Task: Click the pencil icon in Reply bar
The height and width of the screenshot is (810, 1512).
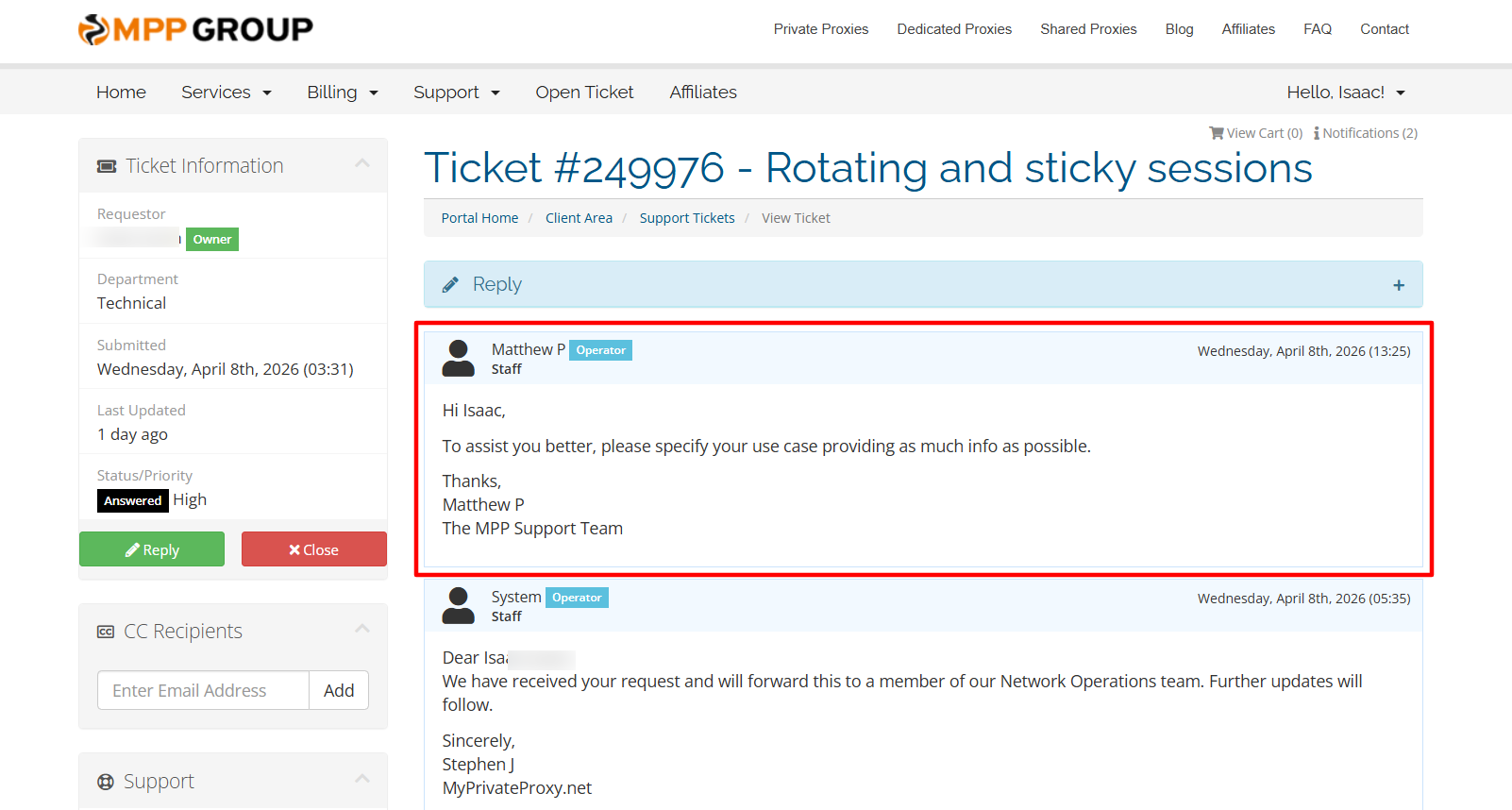Action: (x=450, y=284)
